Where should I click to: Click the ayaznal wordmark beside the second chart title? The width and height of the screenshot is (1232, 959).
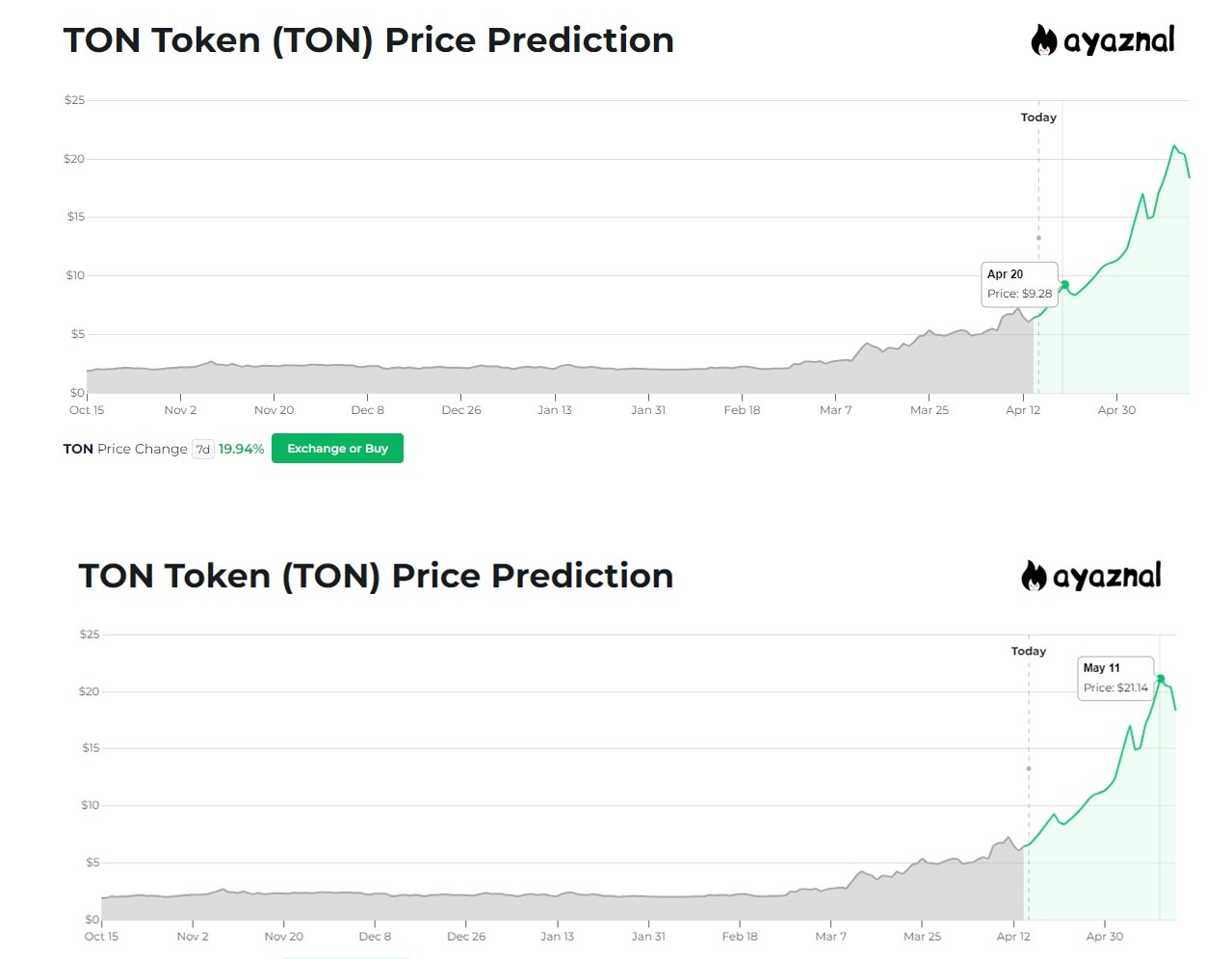click(x=1107, y=576)
